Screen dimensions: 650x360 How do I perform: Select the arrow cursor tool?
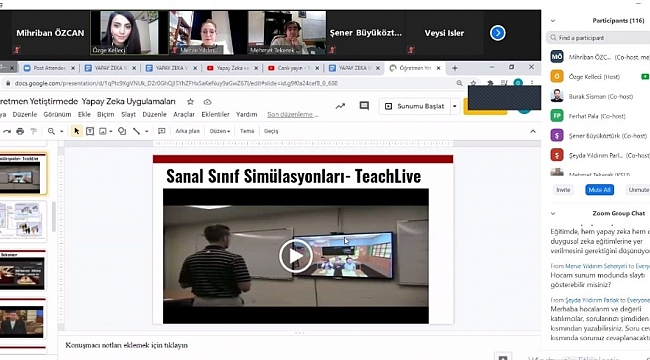point(76,131)
